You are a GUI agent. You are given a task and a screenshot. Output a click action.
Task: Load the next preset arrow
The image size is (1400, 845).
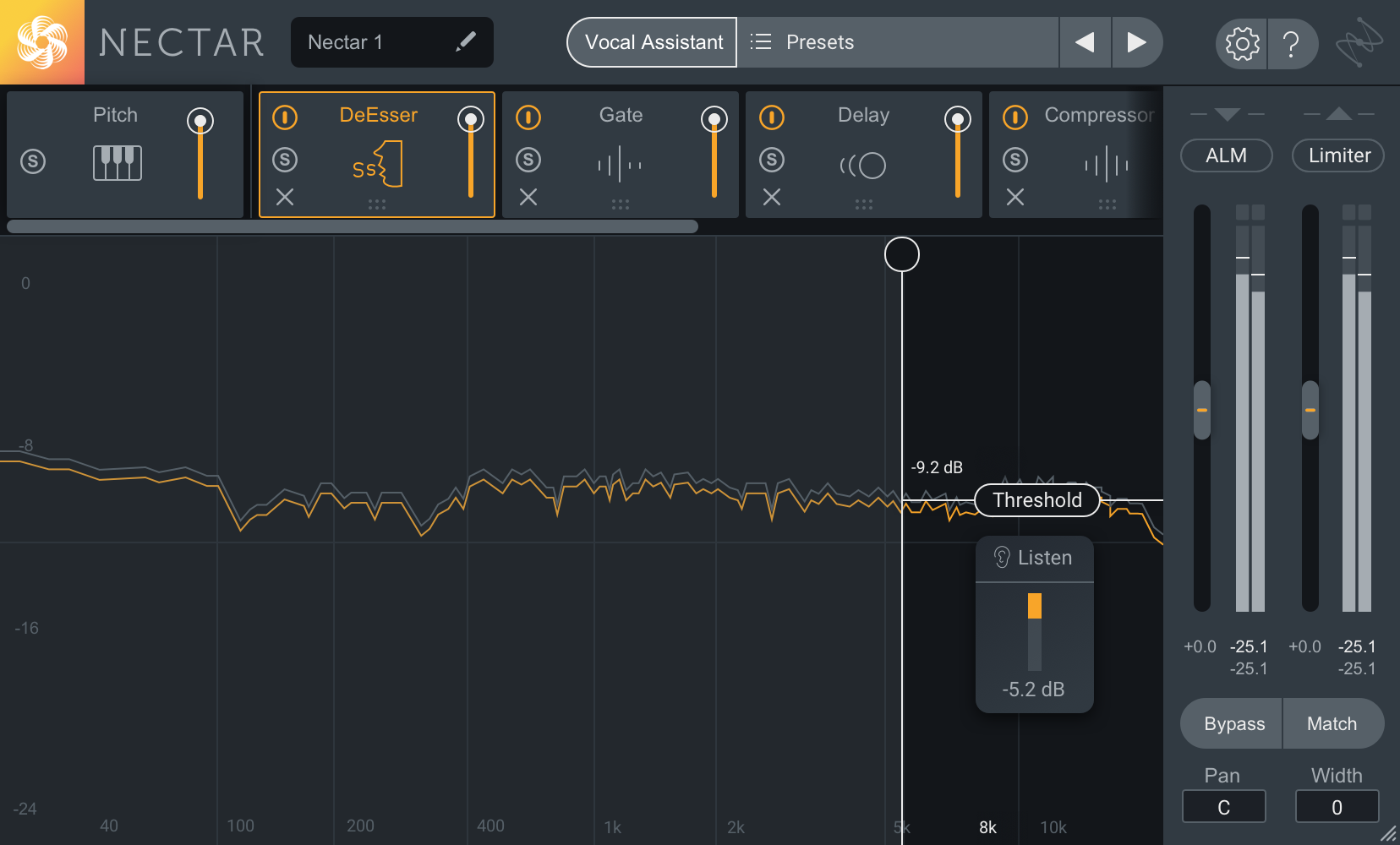(x=1137, y=42)
